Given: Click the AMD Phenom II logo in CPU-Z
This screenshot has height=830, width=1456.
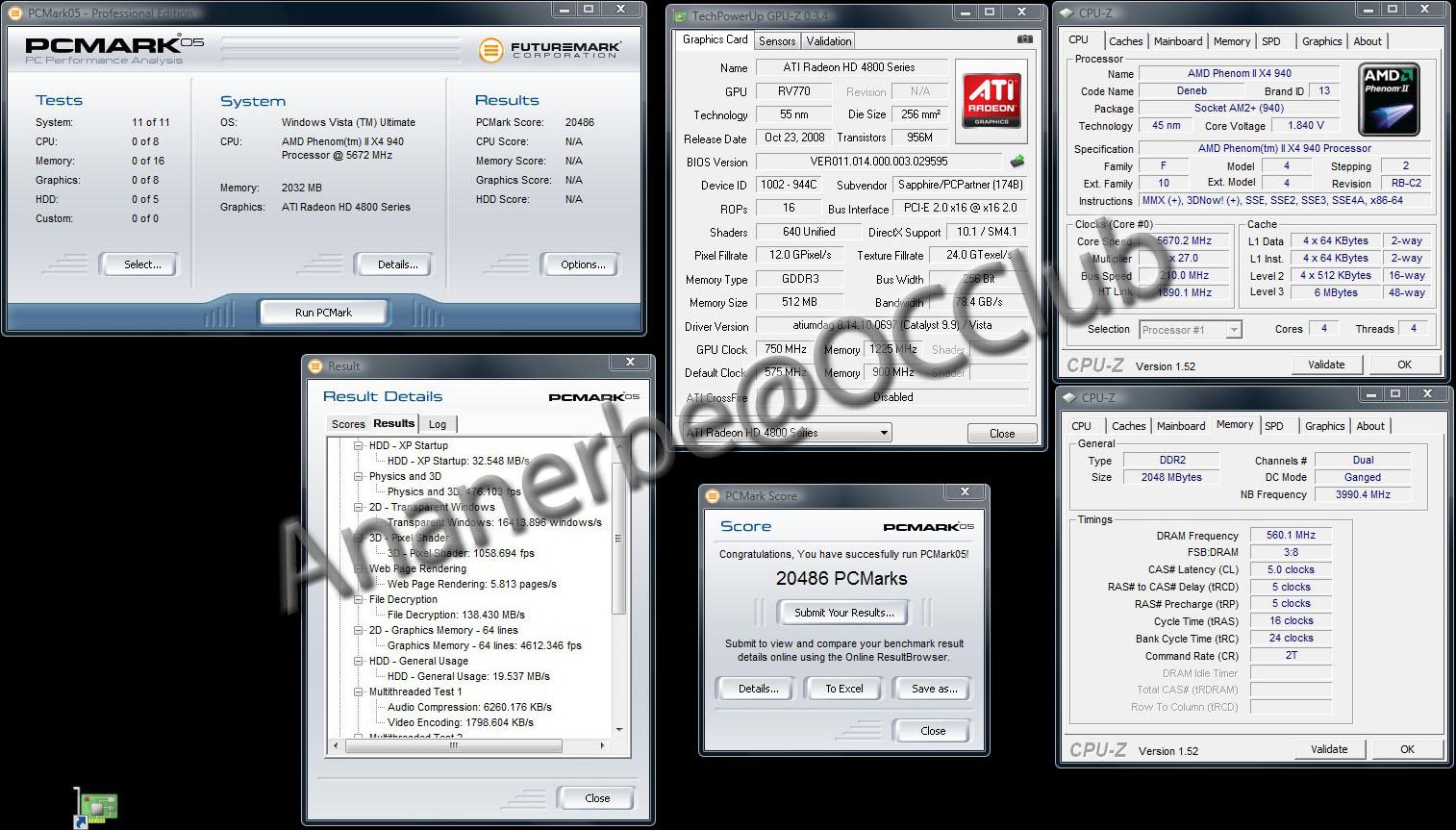Looking at the screenshot, I should (x=1389, y=100).
